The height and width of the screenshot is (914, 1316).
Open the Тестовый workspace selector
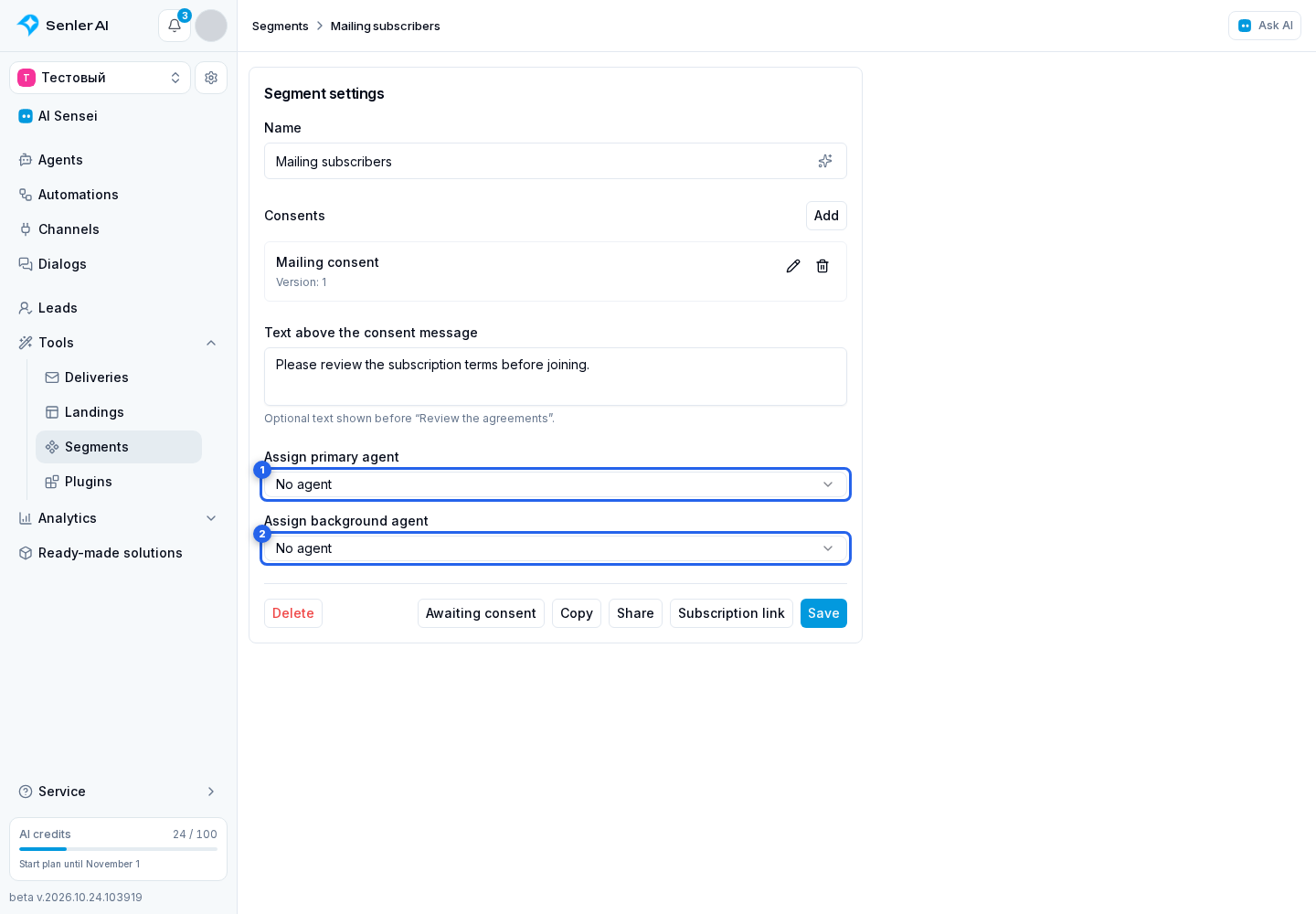(x=101, y=78)
